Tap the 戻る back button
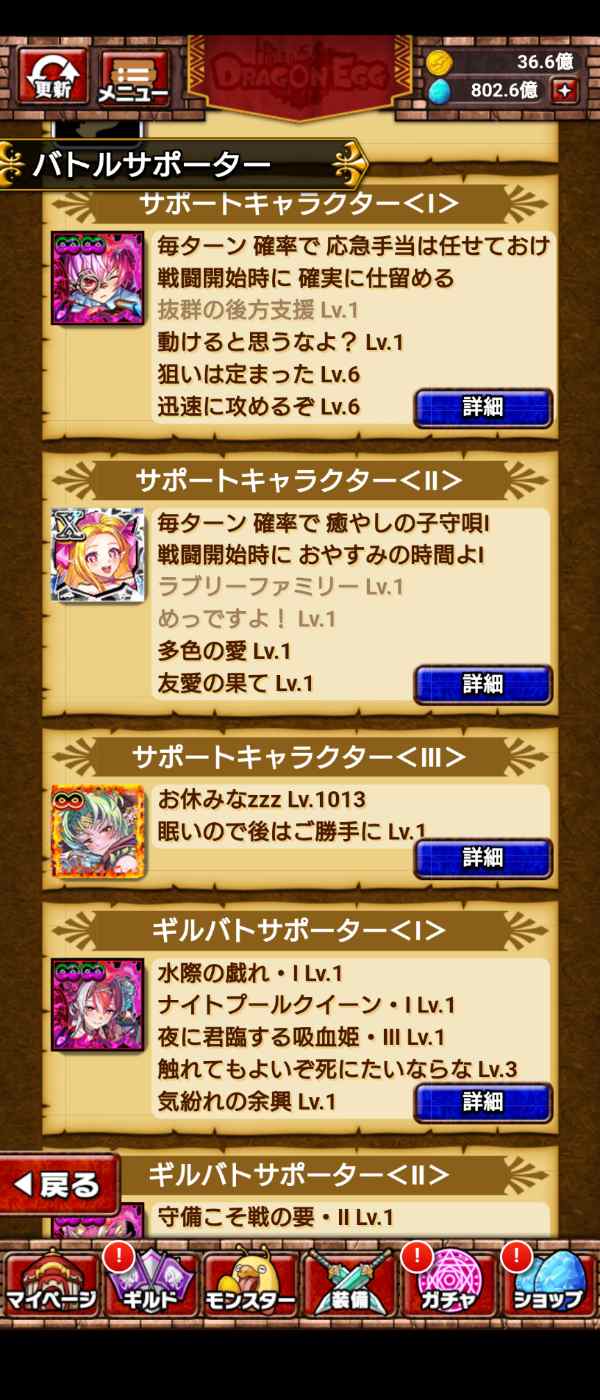 [x=60, y=1185]
